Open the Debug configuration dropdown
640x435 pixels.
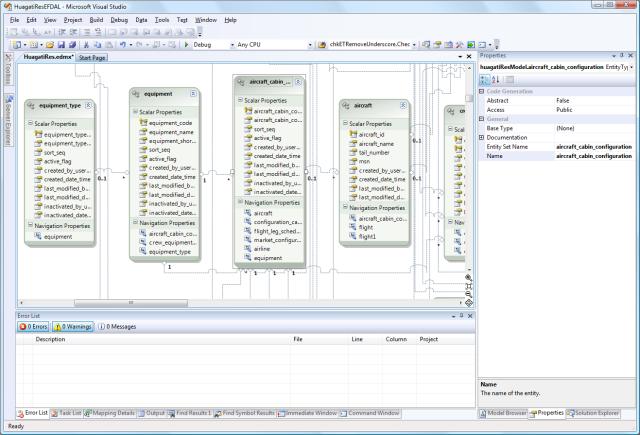[232, 45]
